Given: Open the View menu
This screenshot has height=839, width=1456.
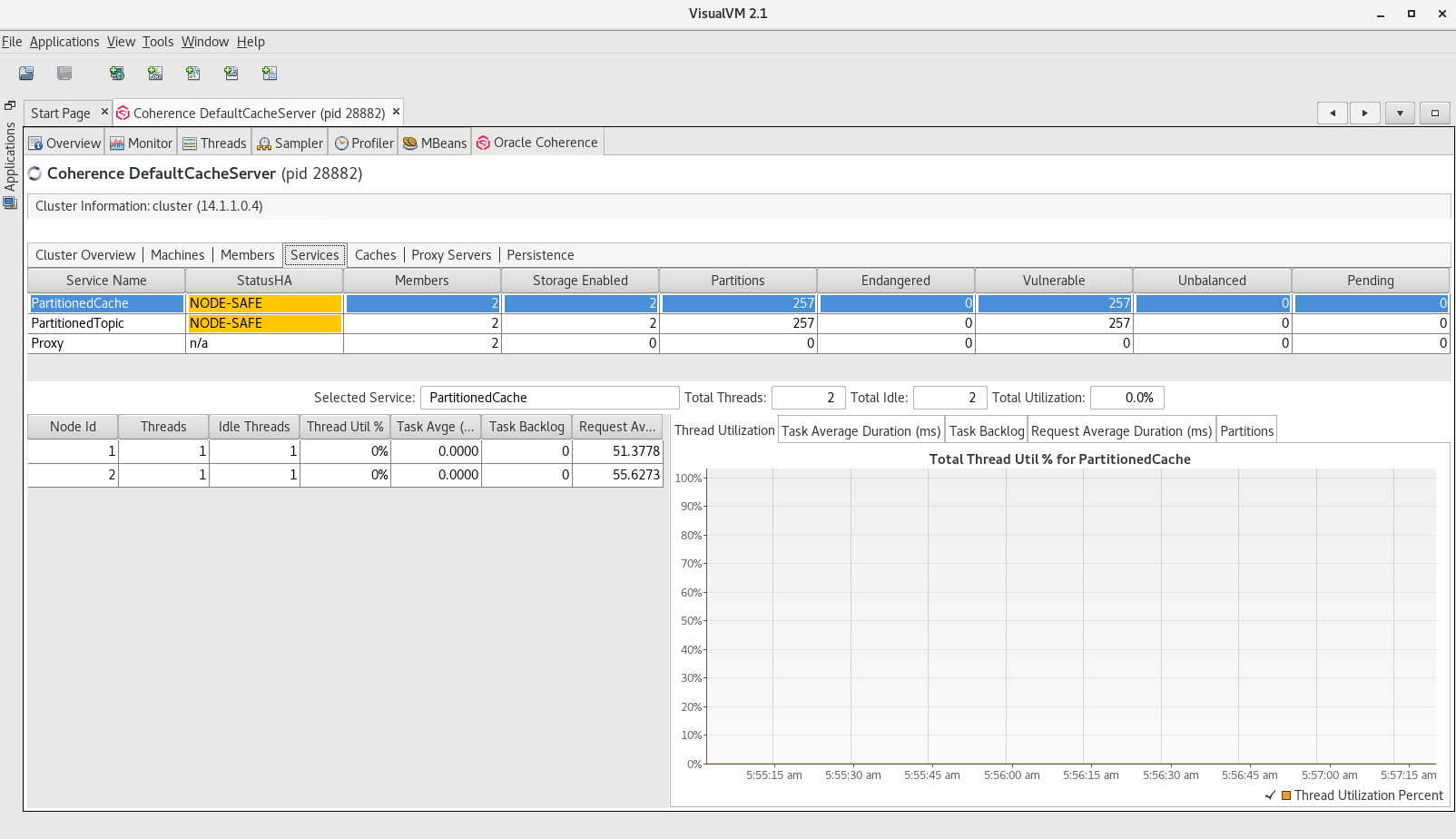Looking at the screenshot, I should (x=121, y=42).
